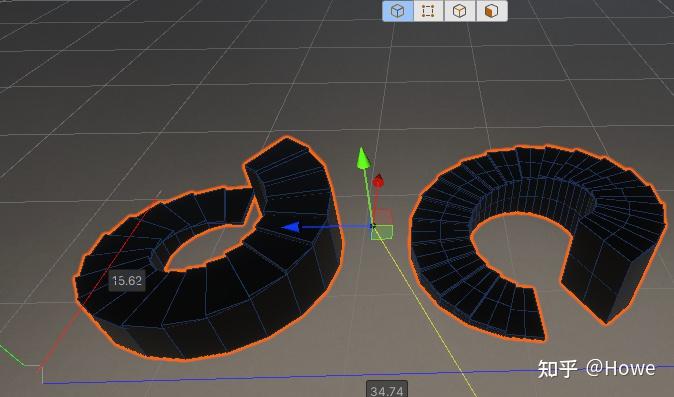Switch to Object selection mode

[x=398, y=11]
